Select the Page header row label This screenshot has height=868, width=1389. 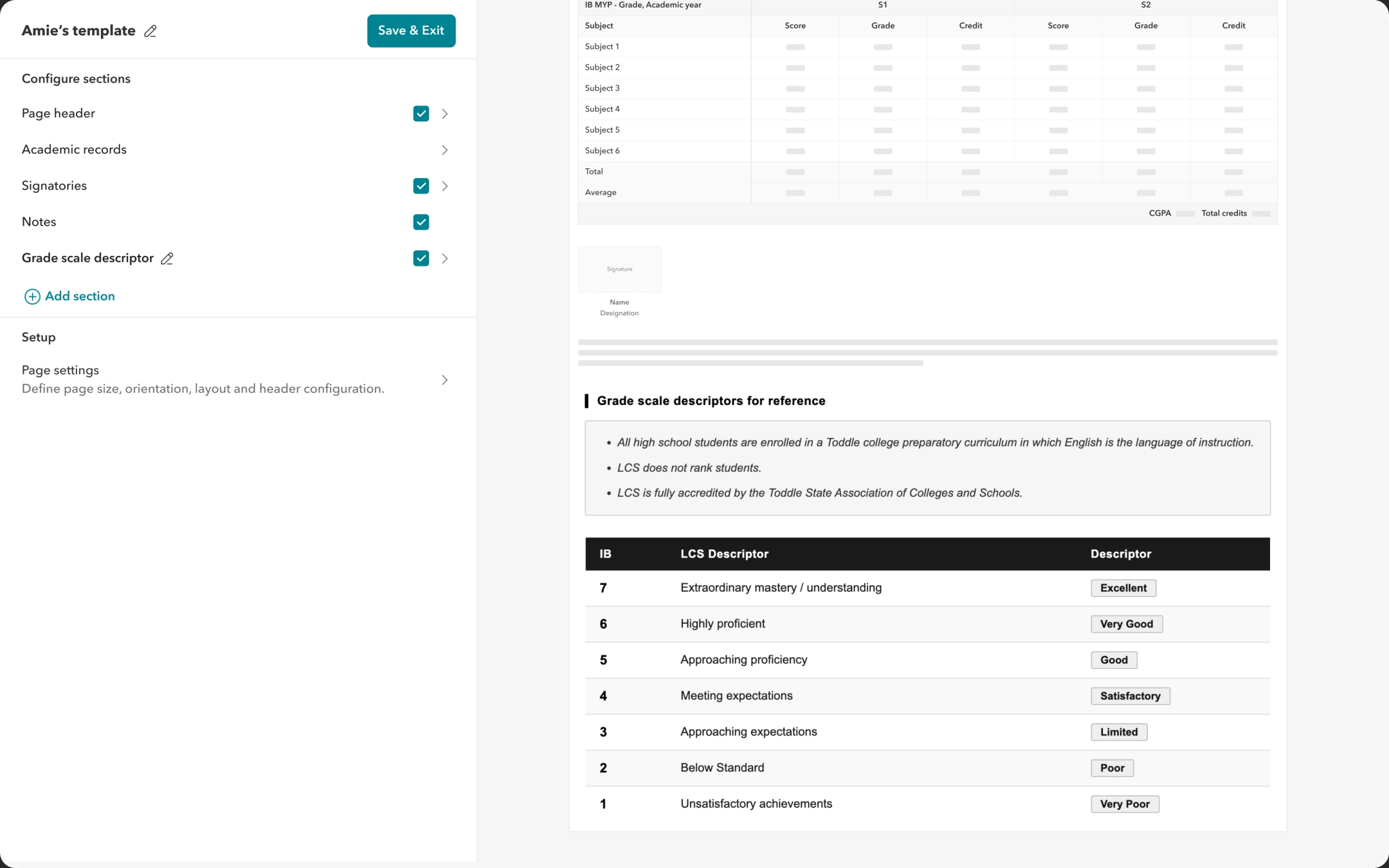[x=59, y=114]
